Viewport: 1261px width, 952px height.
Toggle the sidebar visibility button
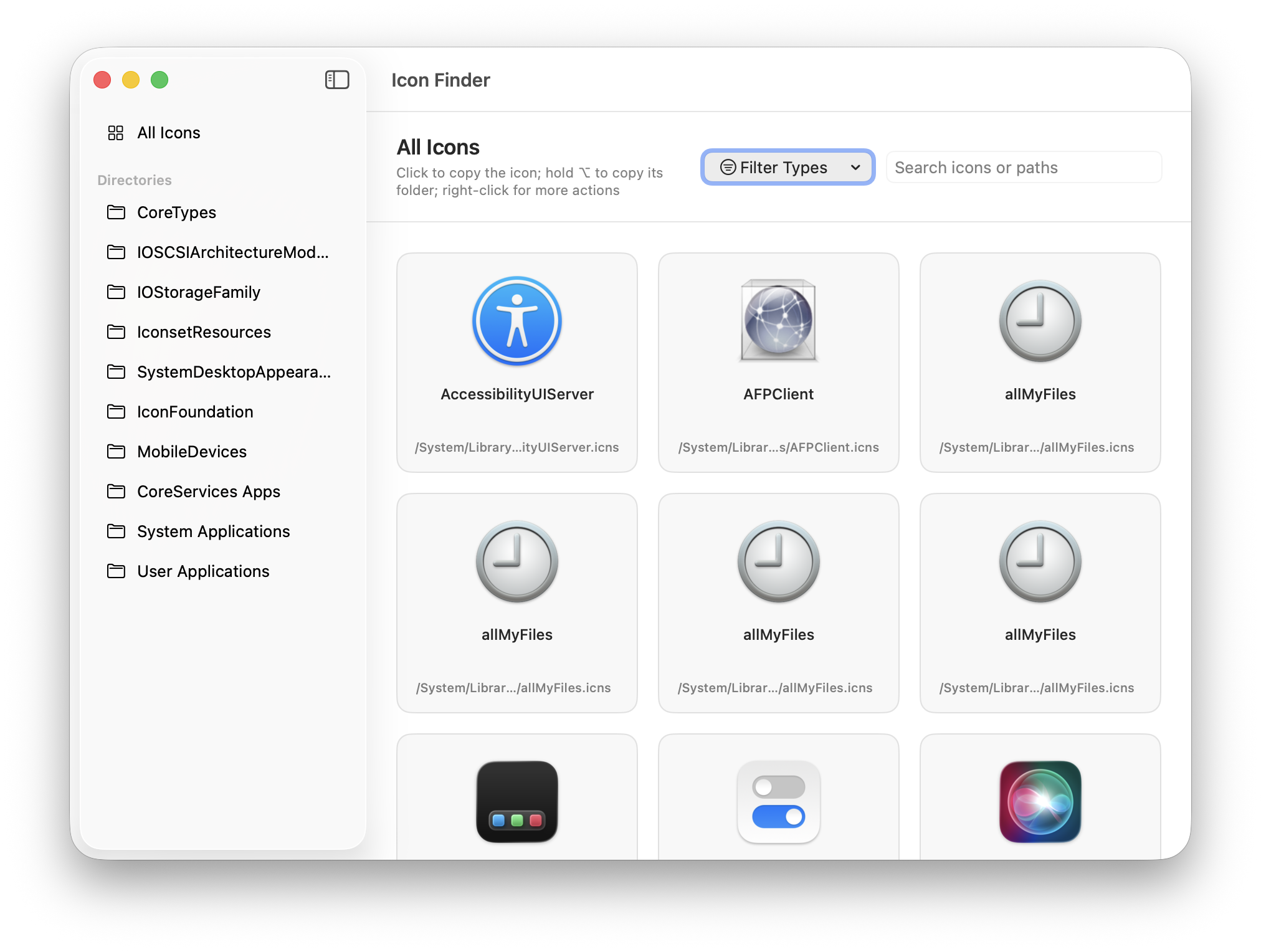point(337,80)
